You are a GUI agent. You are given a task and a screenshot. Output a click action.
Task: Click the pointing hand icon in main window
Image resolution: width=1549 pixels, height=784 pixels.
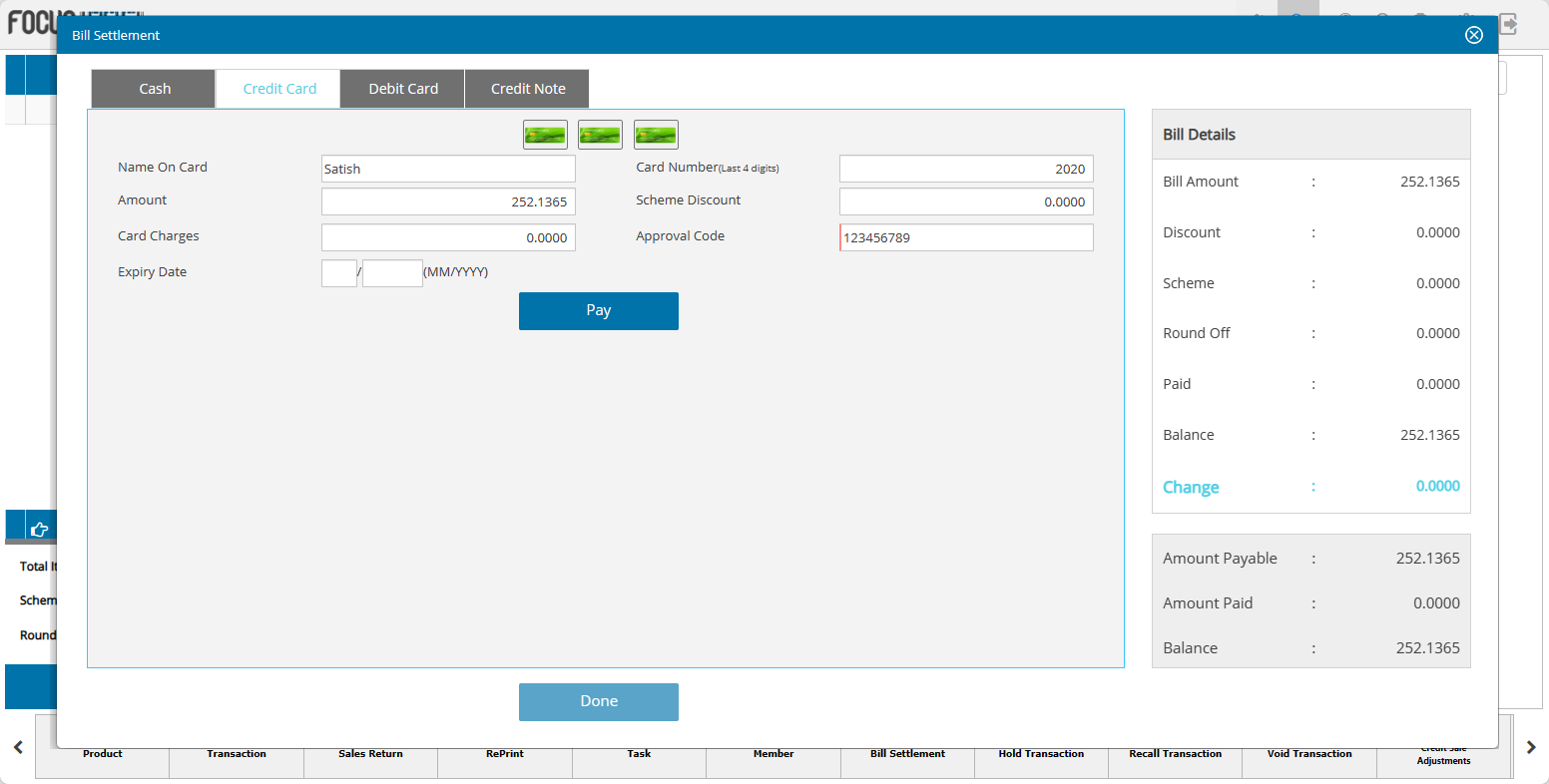coord(39,529)
